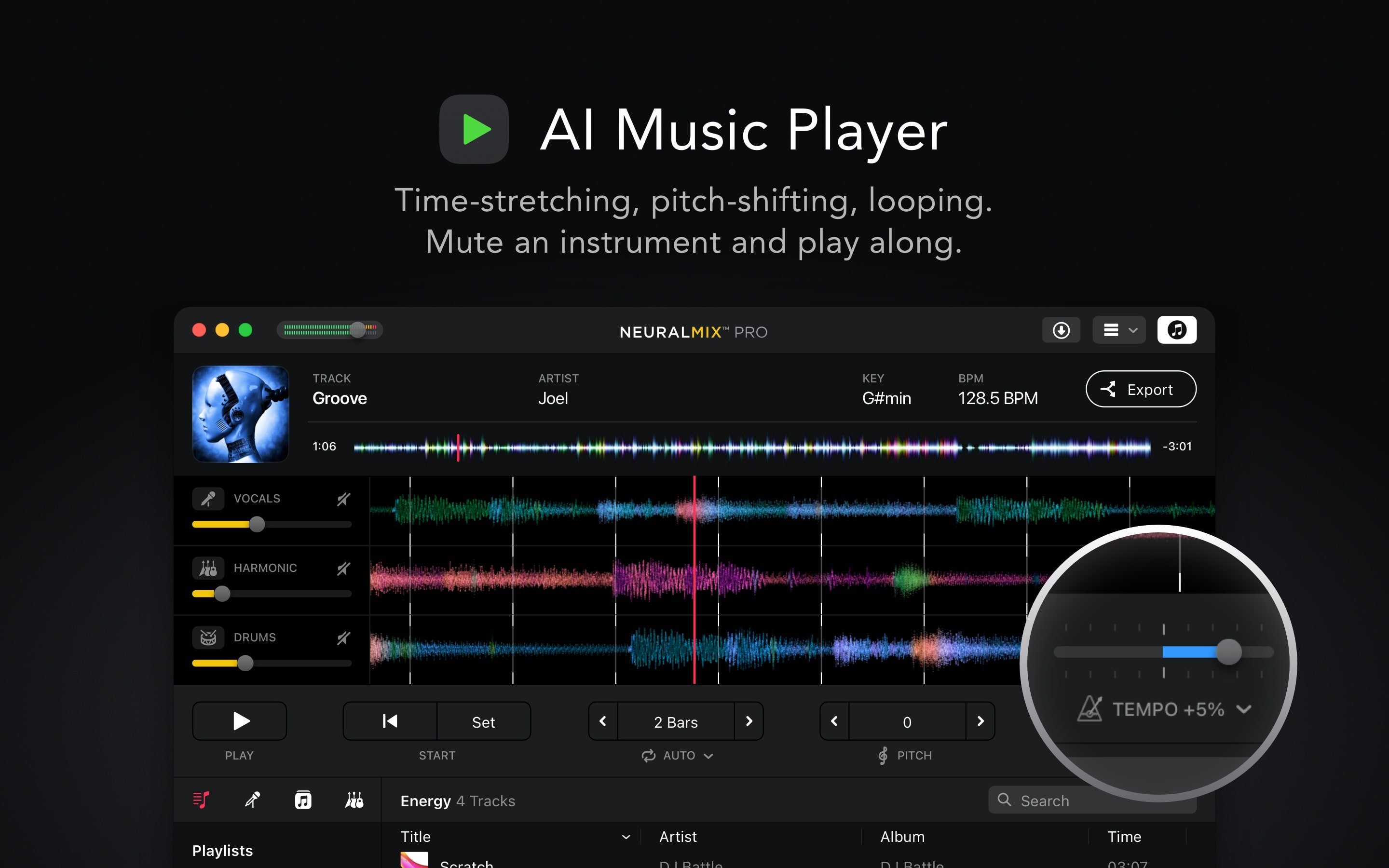Viewport: 1389px width, 868px height.
Task: Click the Energy playlist title
Action: click(x=425, y=801)
